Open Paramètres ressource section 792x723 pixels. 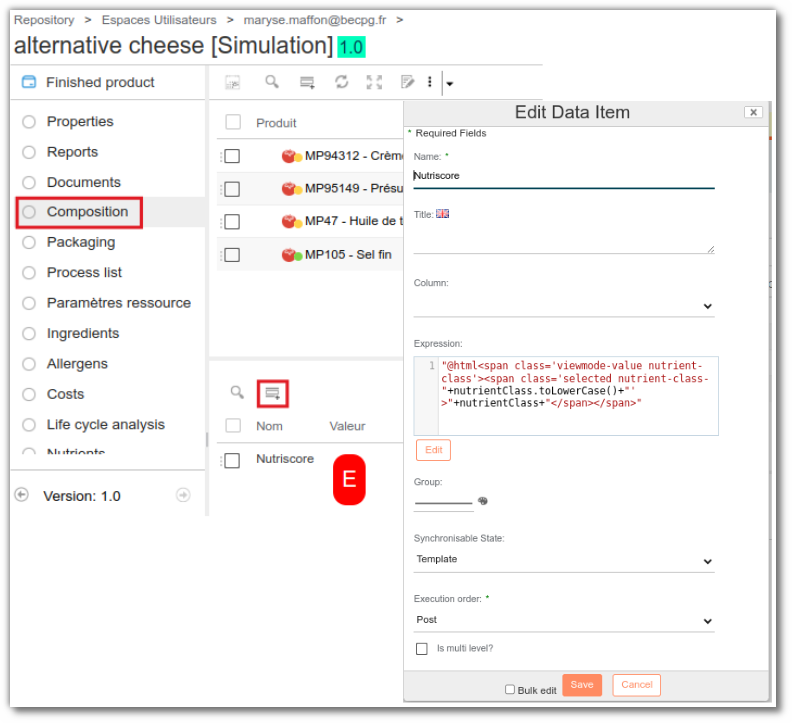coord(118,303)
